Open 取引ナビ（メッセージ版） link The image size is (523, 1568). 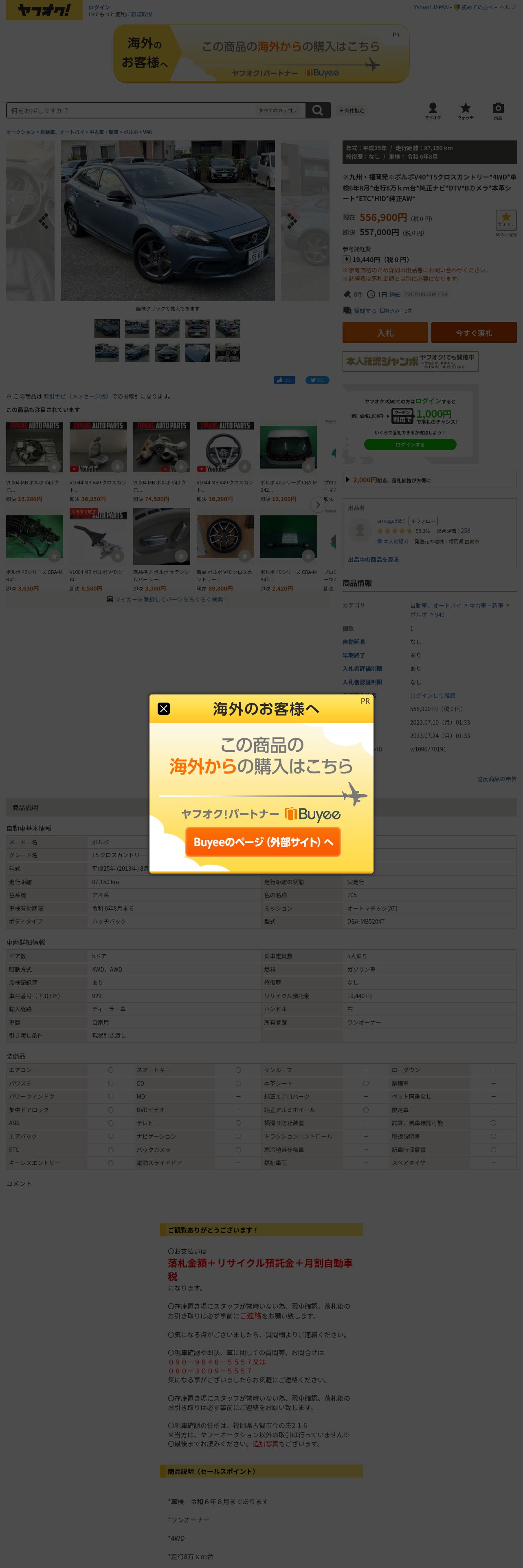76,396
